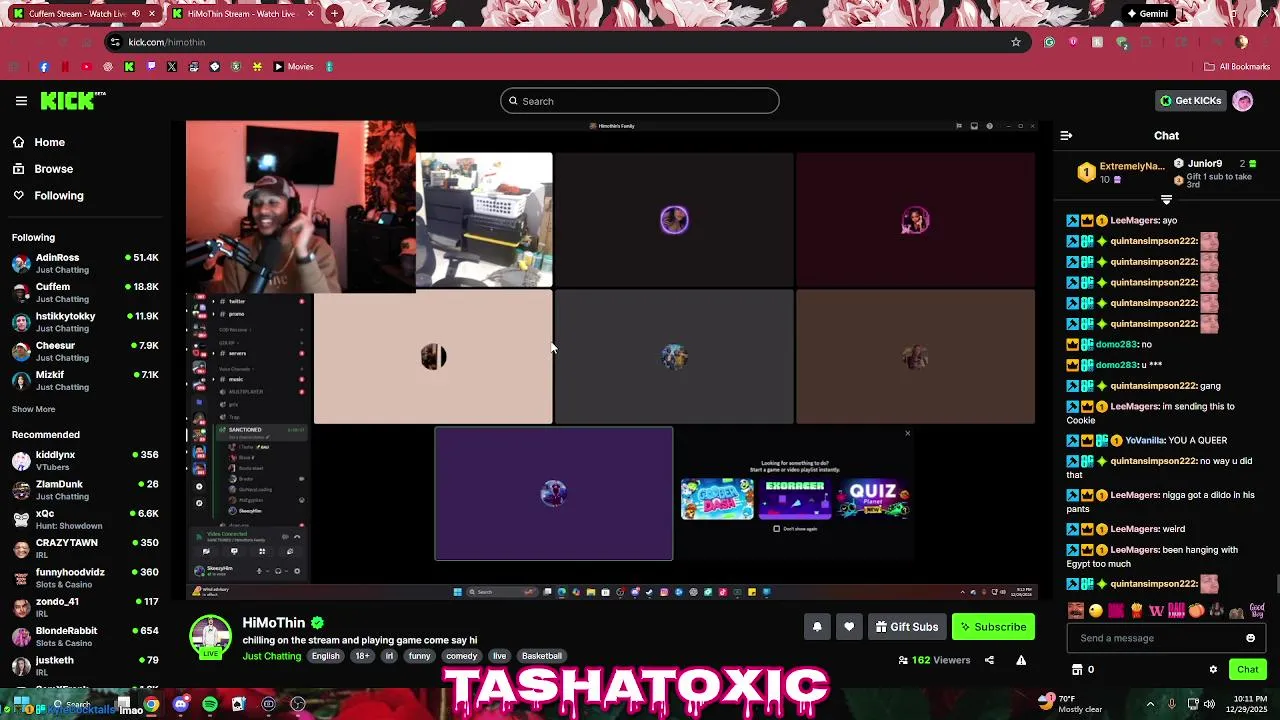Open the emoji picker in message box
Viewport: 1280px width, 720px height.
[x=1250, y=638]
